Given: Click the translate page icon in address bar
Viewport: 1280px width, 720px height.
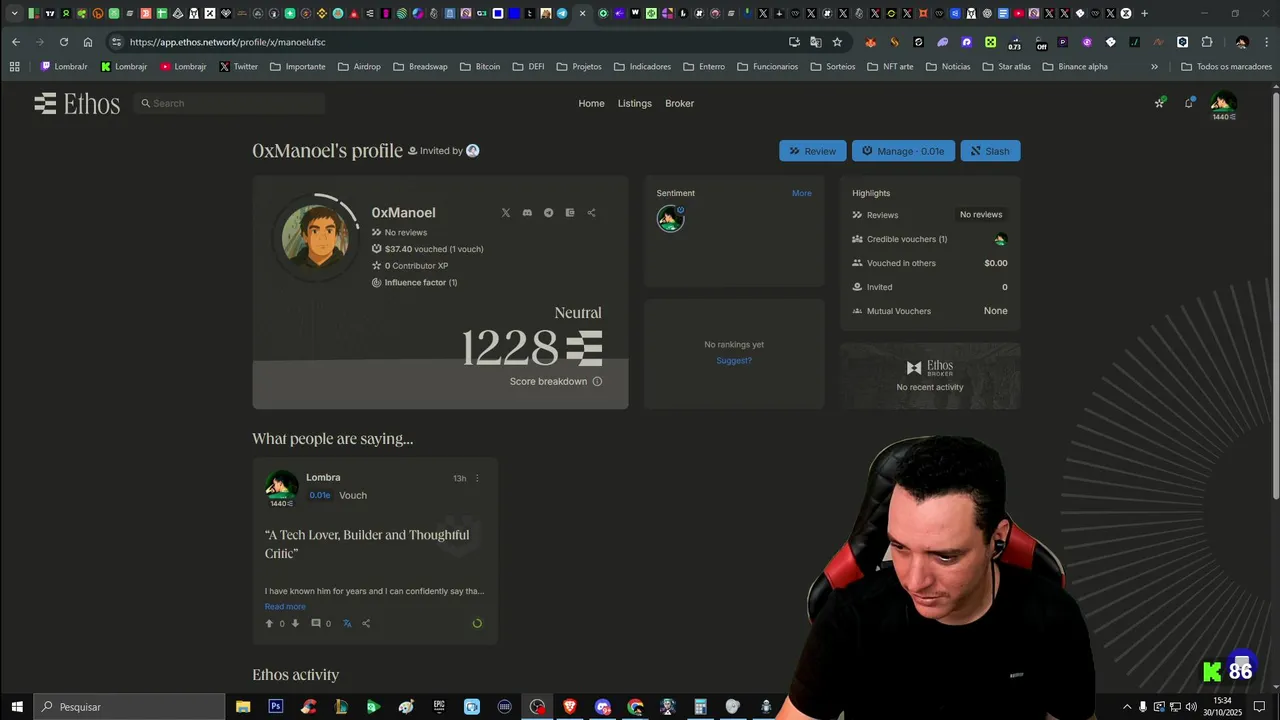Looking at the screenshot, I should [816, 42].
